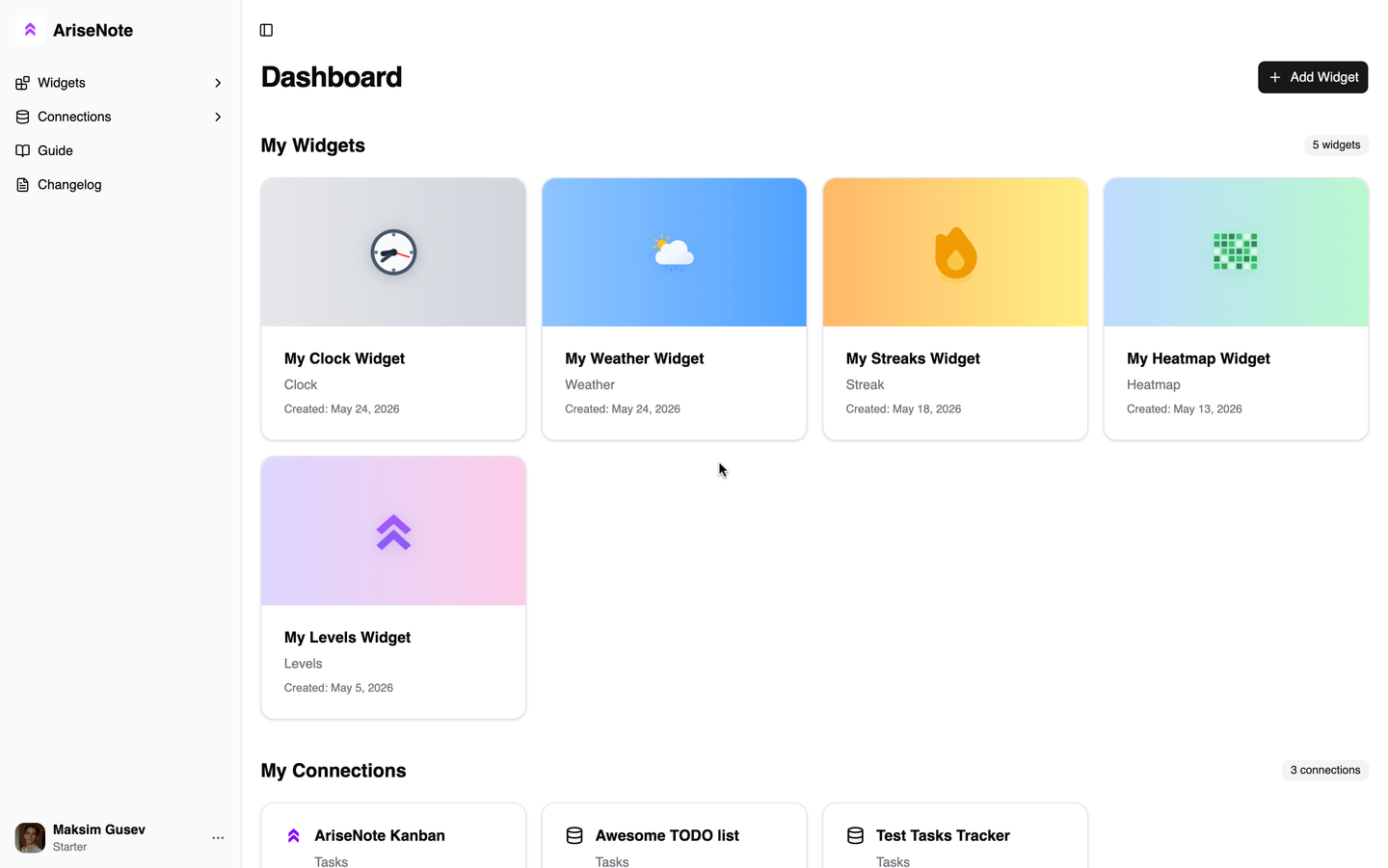The width and height of the screenshot is (1388, 868).
Task: Click the 'Weather' type label
Action: (590, 384)
